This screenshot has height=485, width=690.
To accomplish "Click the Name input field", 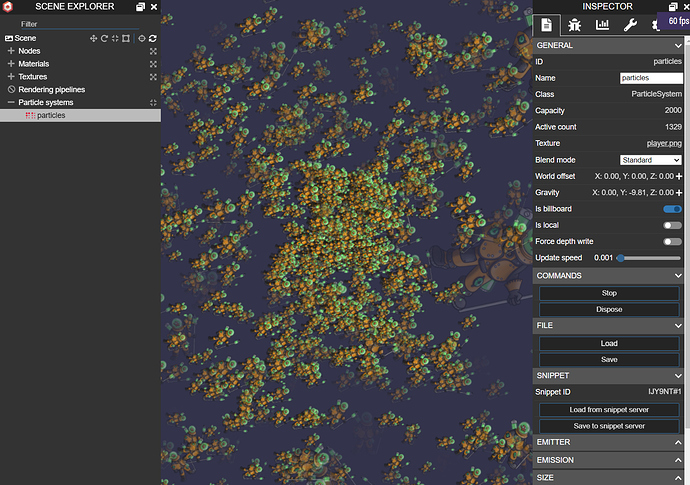I will 650,78.
